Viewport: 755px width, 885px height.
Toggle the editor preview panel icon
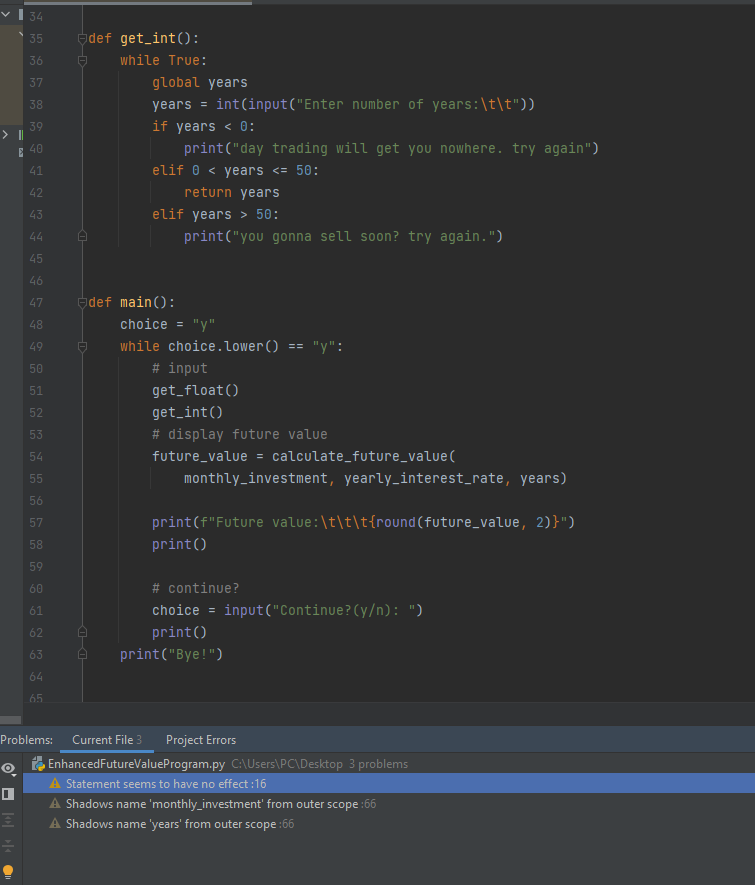[8, 794]
